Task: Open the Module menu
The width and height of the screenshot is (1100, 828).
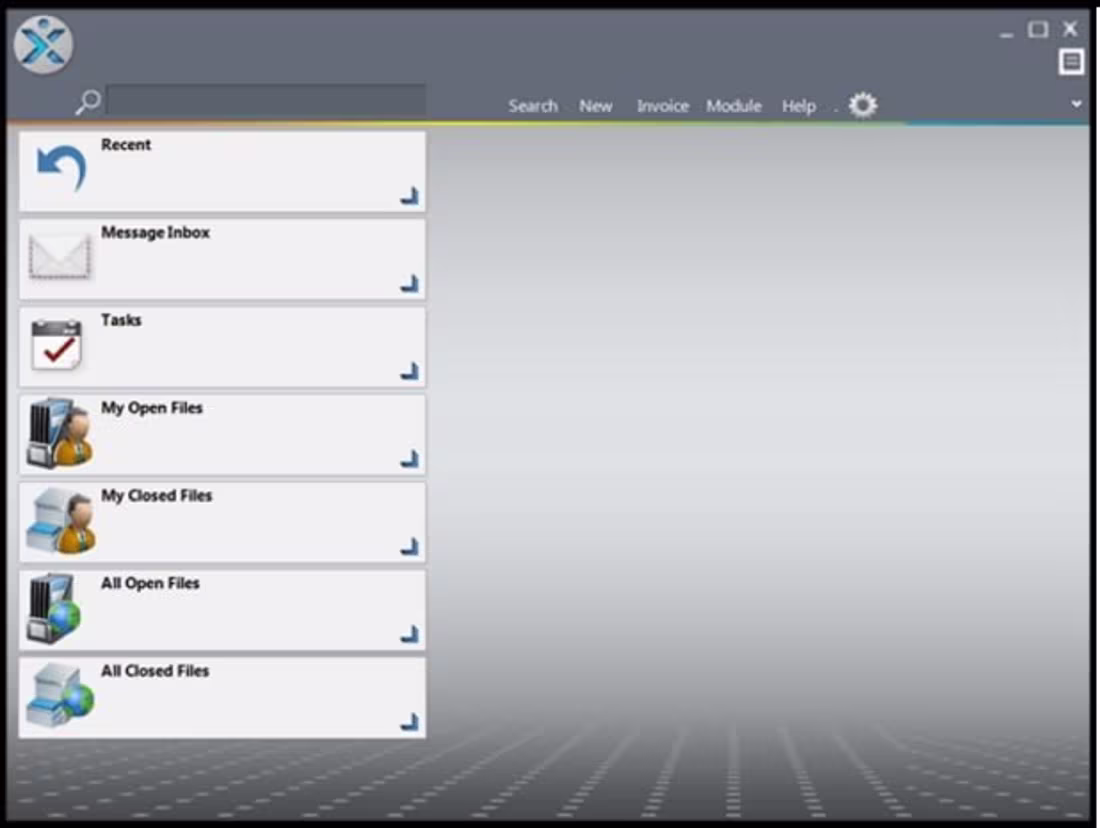Action: [734, 105]
